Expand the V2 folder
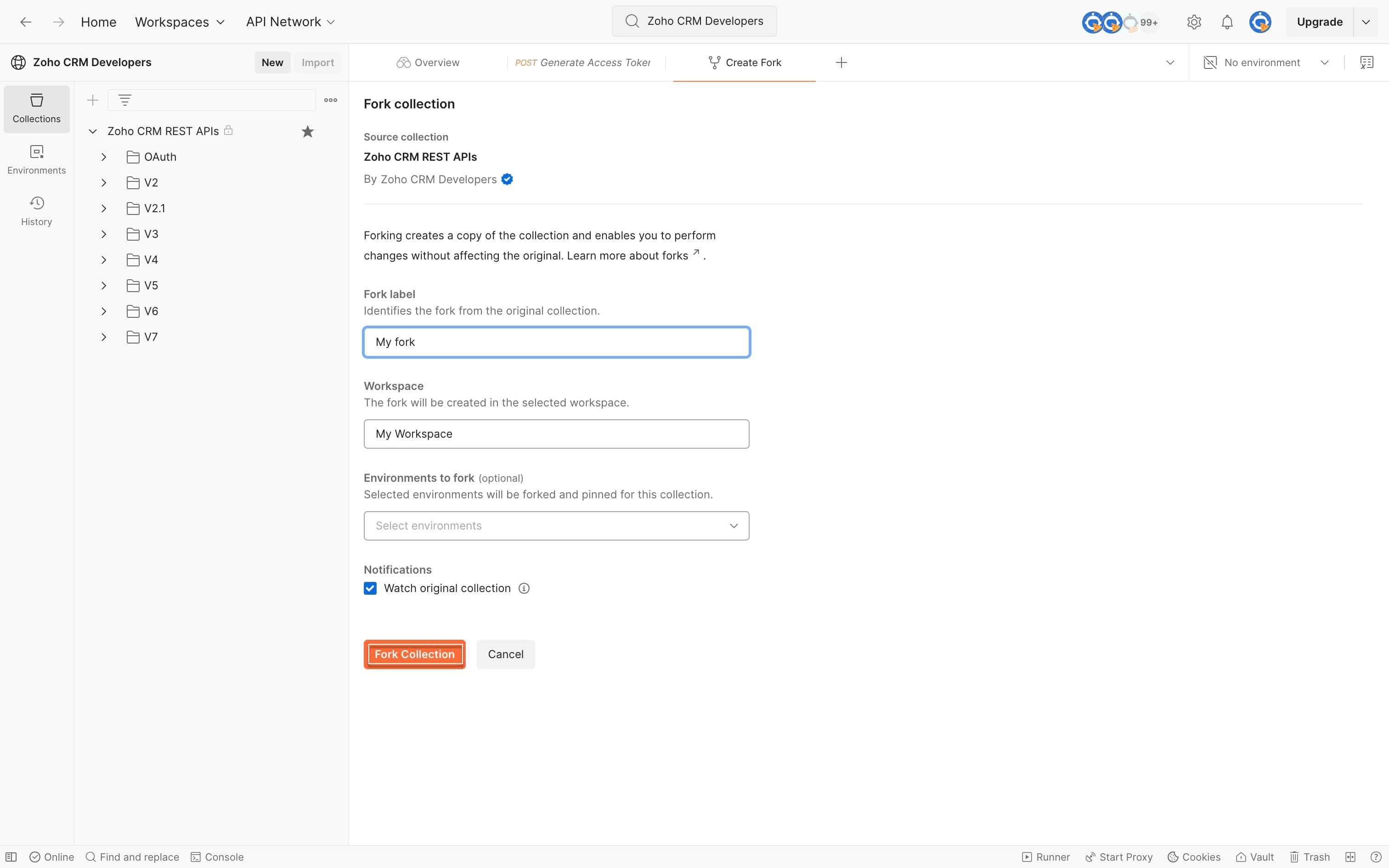Screen dimensions: 1389x868 pyautogui.click(x=103, y=183)
